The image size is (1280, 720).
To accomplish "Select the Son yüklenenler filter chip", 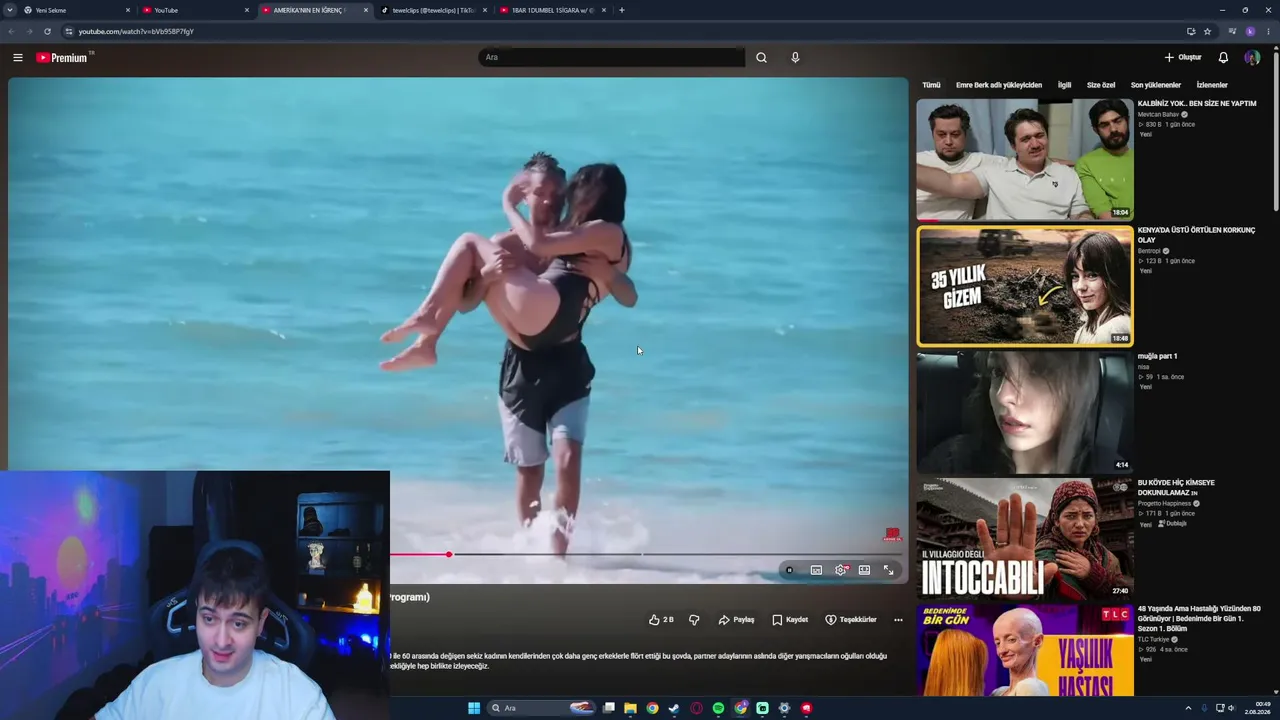I will tap(1156, 85).
